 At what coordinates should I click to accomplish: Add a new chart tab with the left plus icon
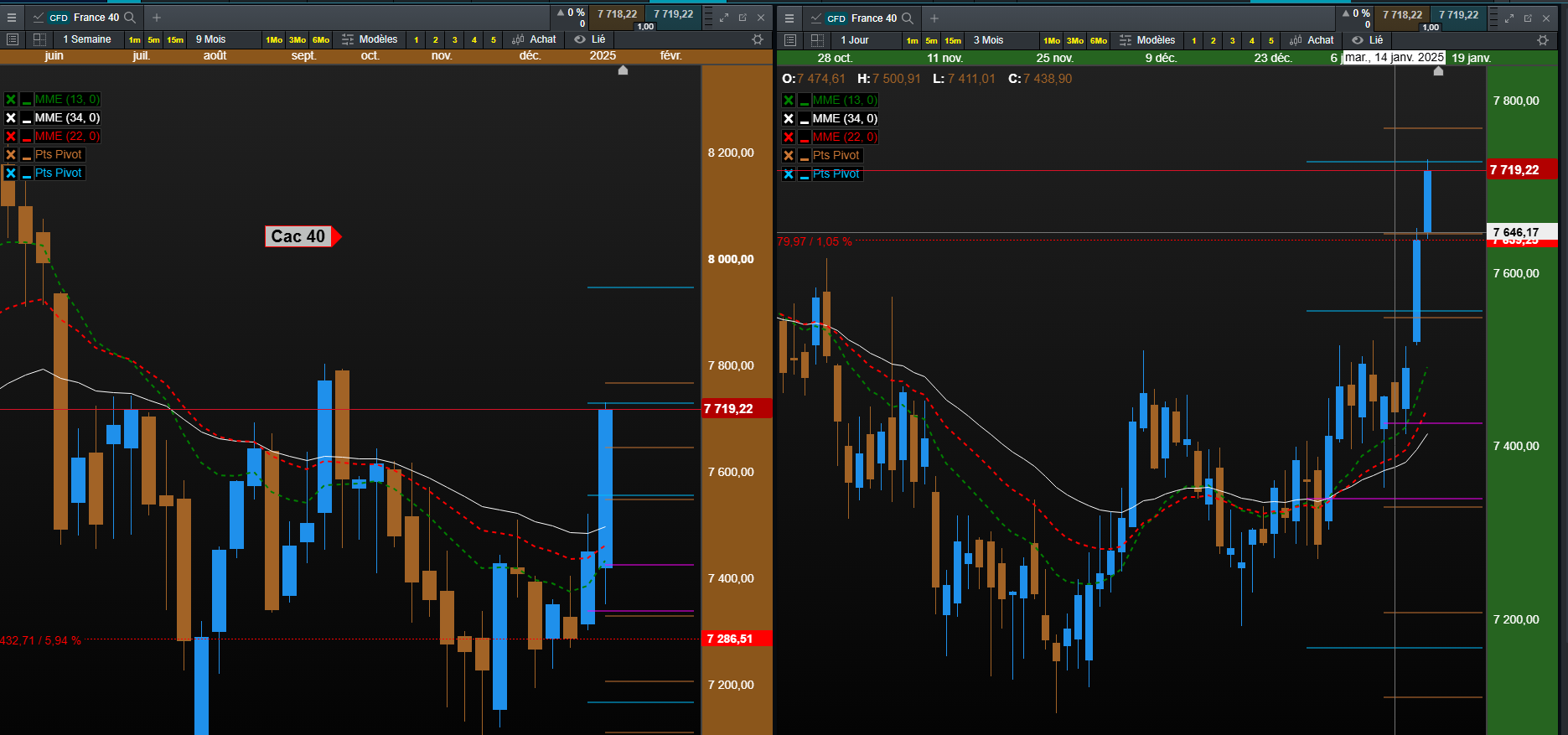[x=157, y=18]
